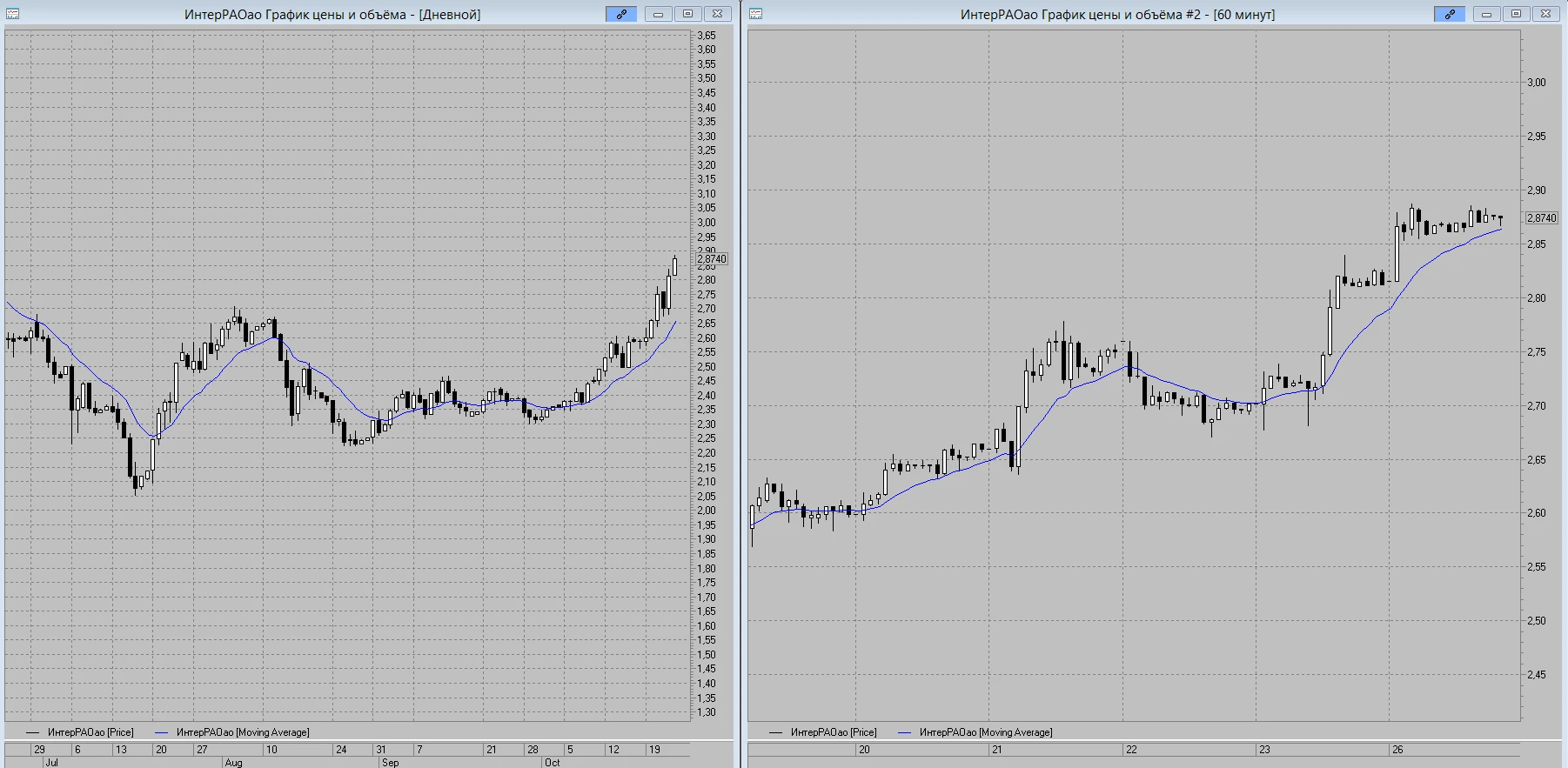The width and height of the screenshot is (1568, 768).
Task: Close the Дневной chart window
Action: (717, 14)
